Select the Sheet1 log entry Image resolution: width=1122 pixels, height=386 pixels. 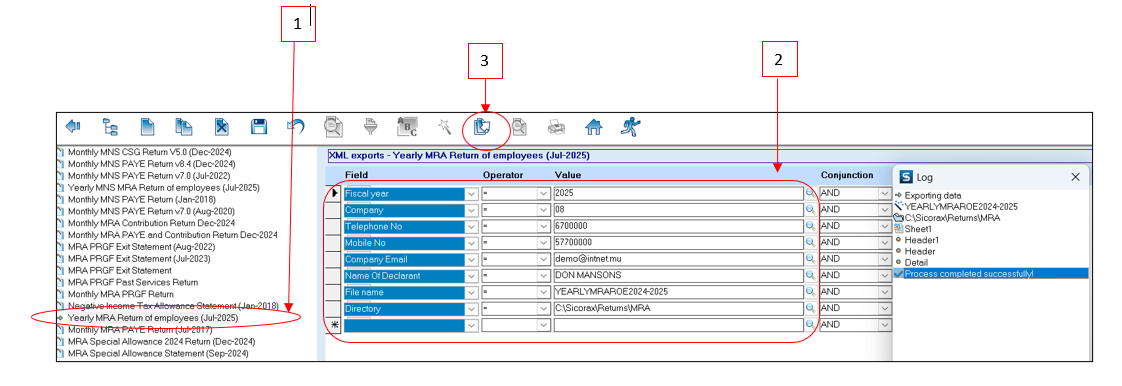click(918, 228)
